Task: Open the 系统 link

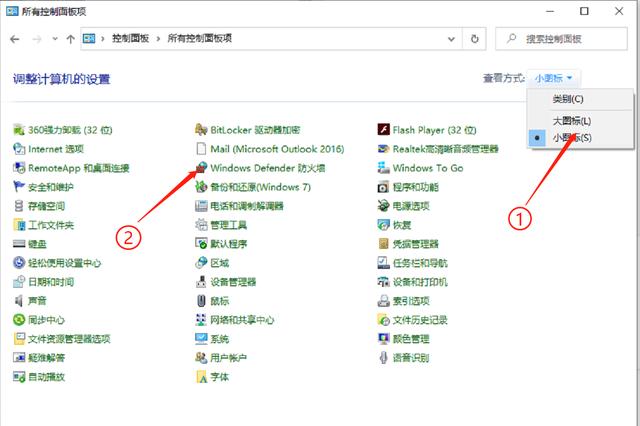Action: [x=220, y=339]
